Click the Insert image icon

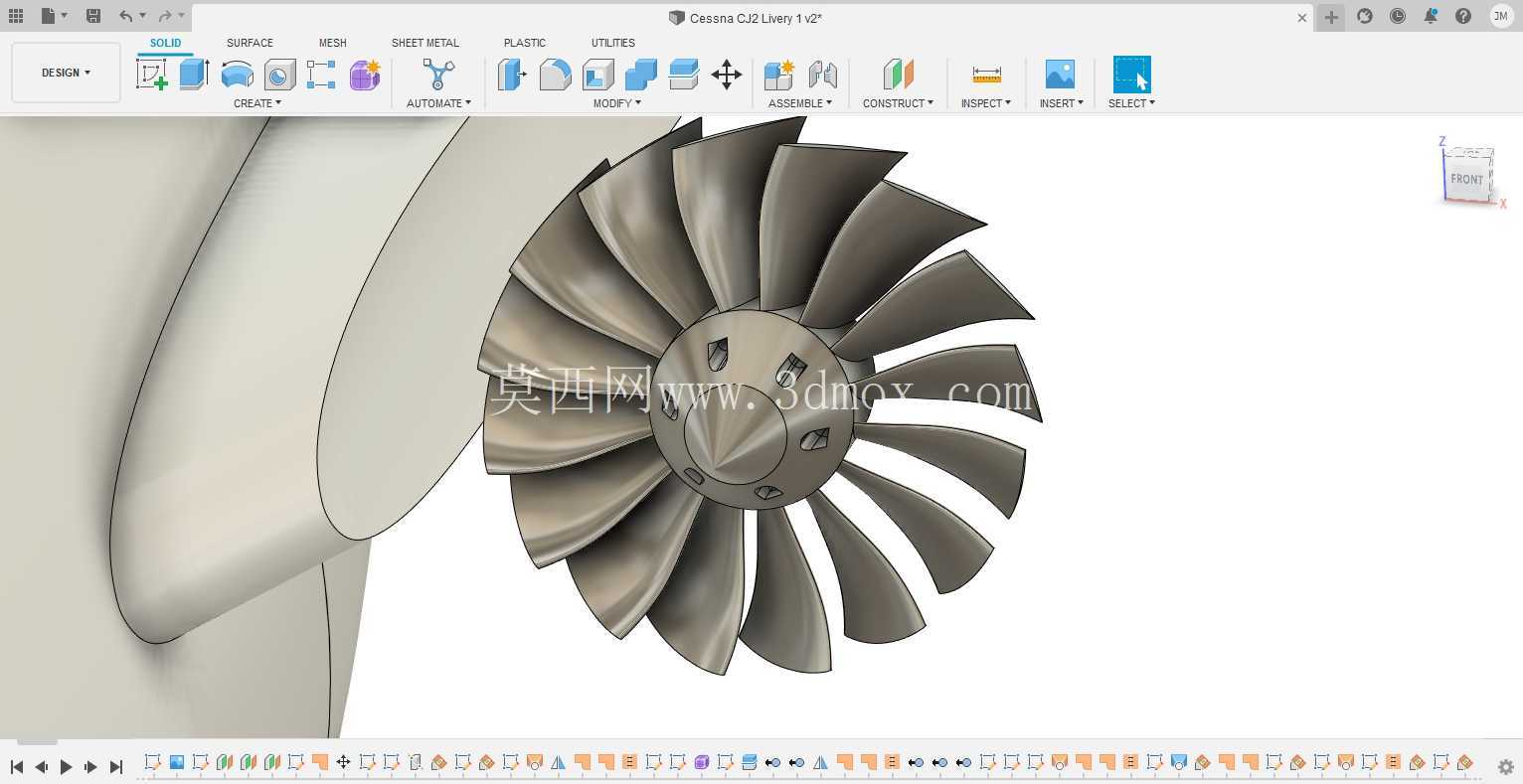click(1060, 75)
